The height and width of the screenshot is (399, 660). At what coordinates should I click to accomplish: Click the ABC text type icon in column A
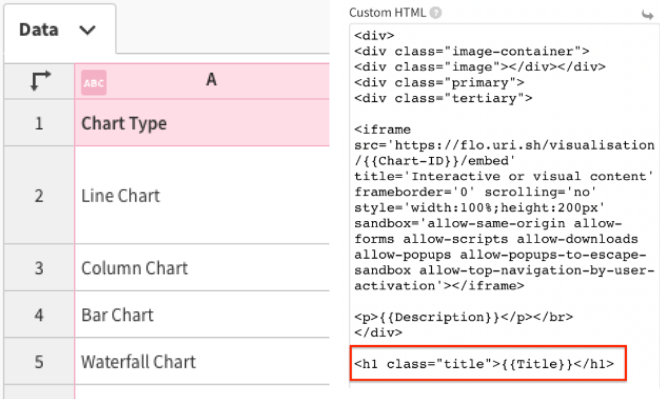(x=93, y=82)
